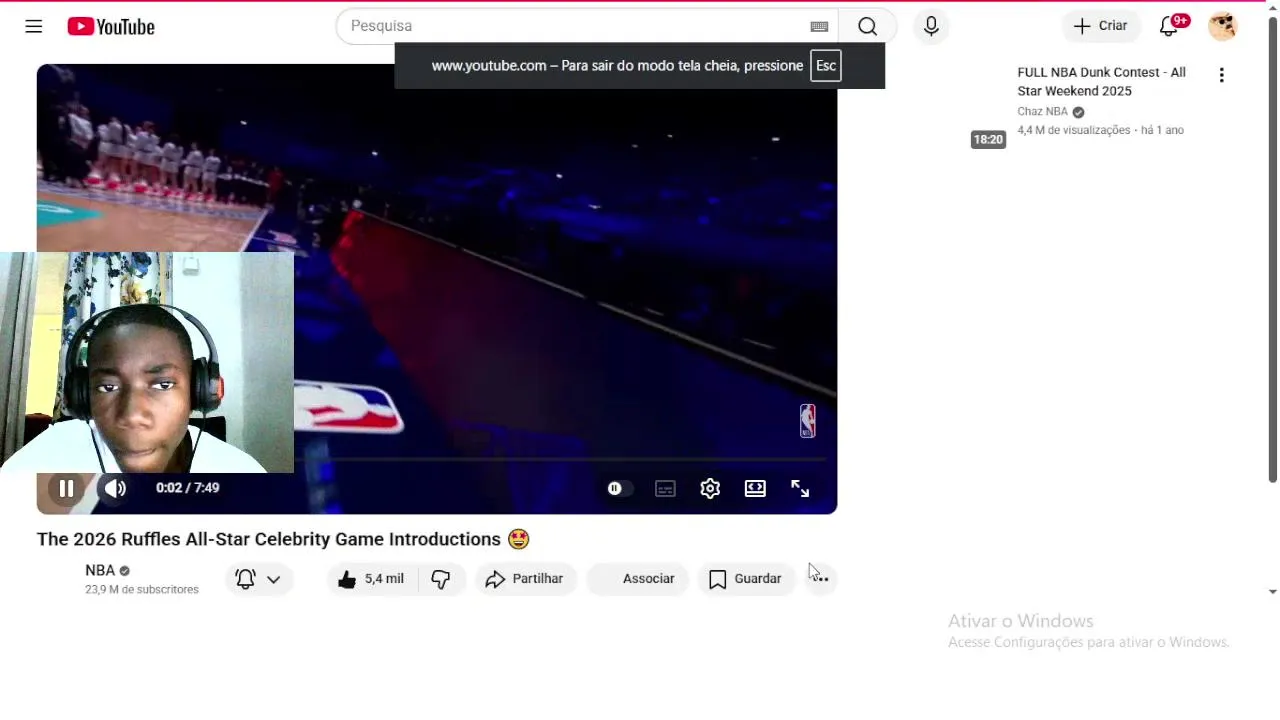The width and height of the screenshot is (1280, 720).
Task: Click the 0:02 / 7:49 time display
Action: (x=187, y=488)
